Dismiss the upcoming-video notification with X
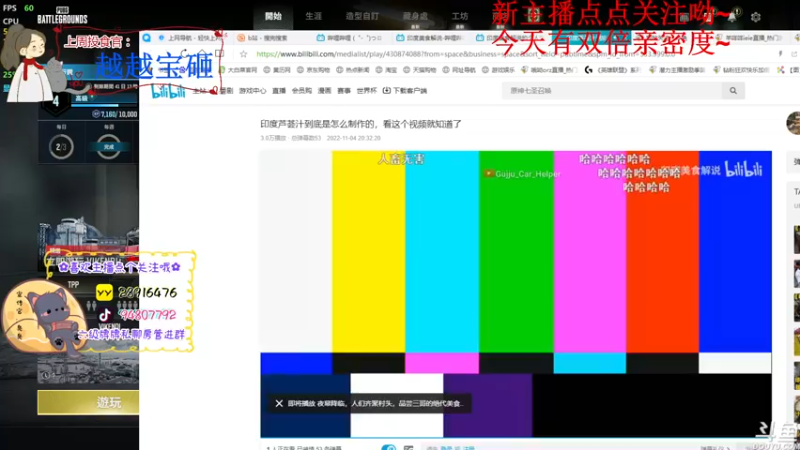The image size is (800, 450). click(x=279, y=403)
